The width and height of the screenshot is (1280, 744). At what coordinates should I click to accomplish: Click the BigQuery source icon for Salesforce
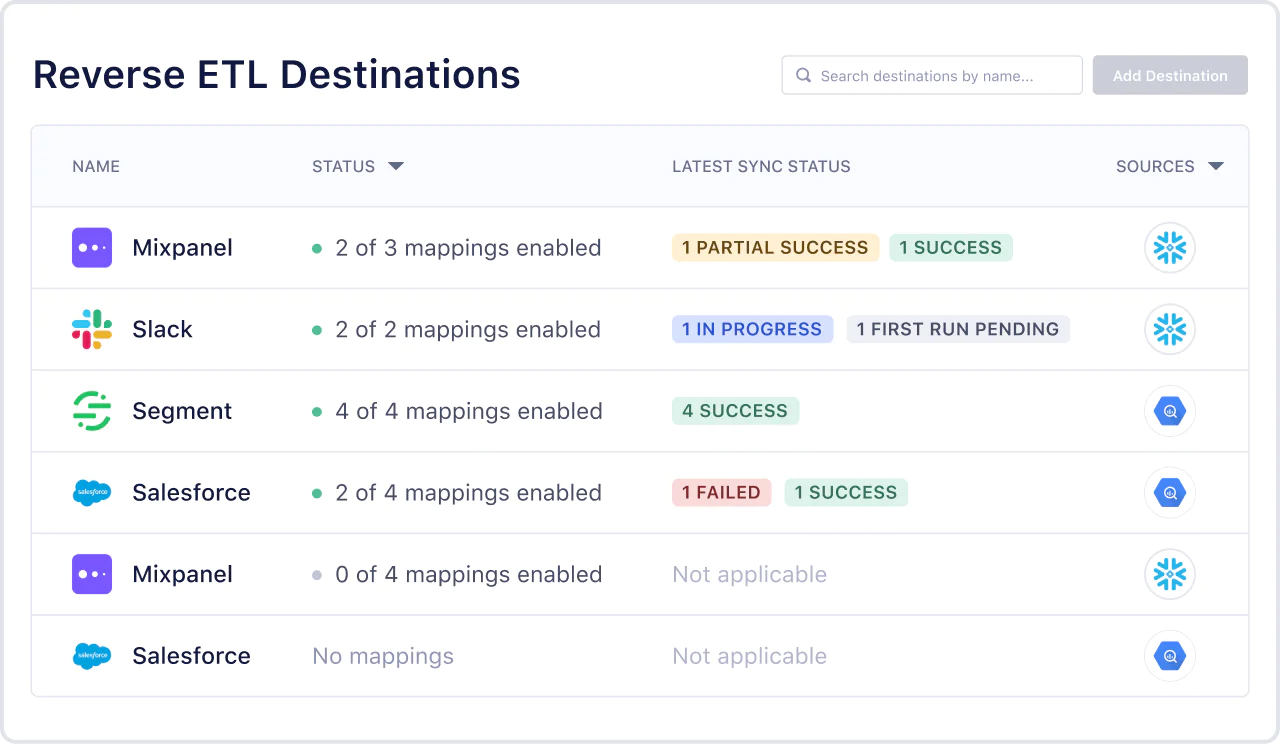1170,492
